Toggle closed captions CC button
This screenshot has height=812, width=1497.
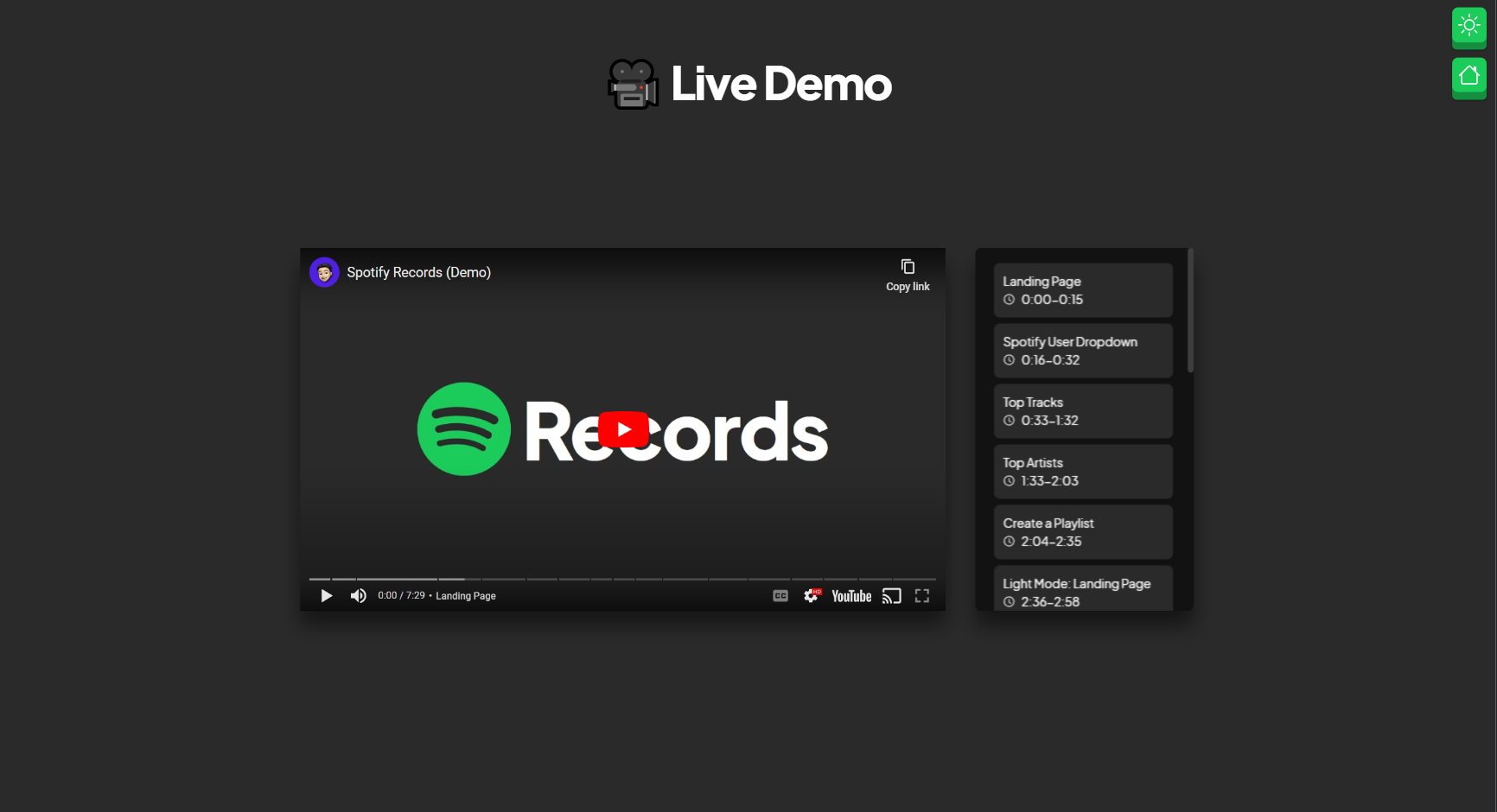click(780, 596)
